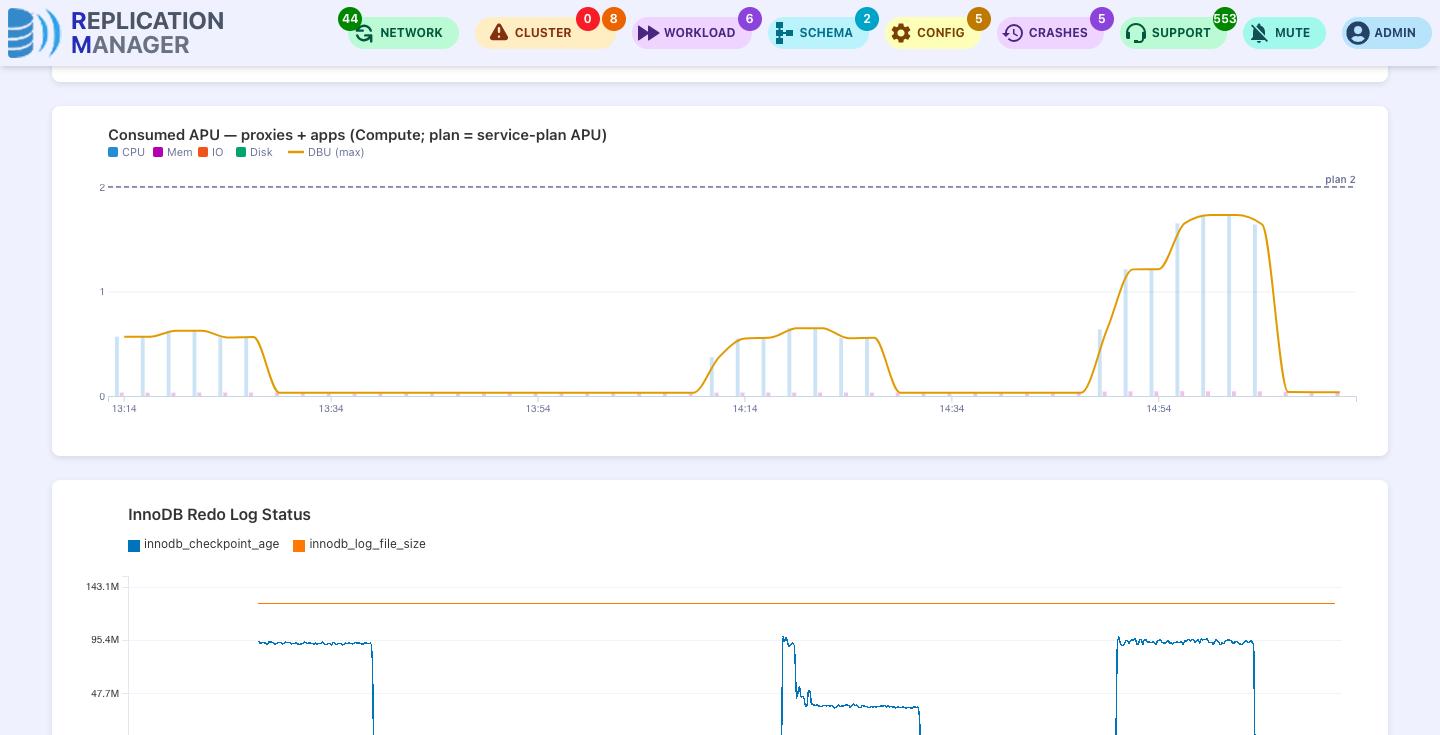Click the 'REPLICATION MANAGER' title text

148,33
